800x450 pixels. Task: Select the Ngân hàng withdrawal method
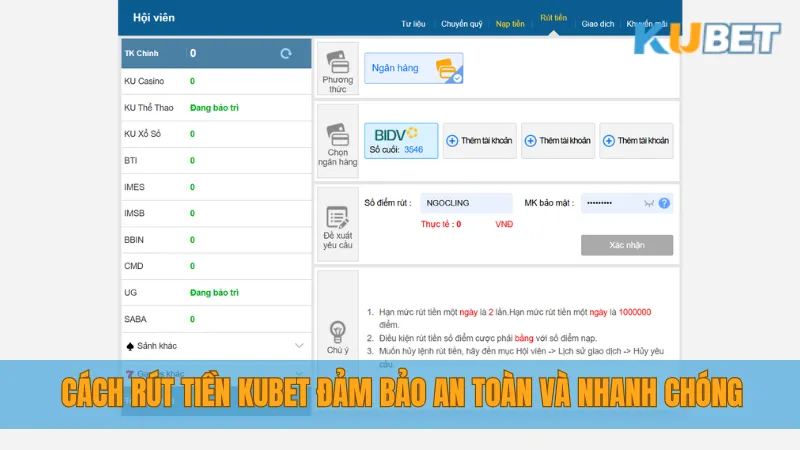(414, 68)
